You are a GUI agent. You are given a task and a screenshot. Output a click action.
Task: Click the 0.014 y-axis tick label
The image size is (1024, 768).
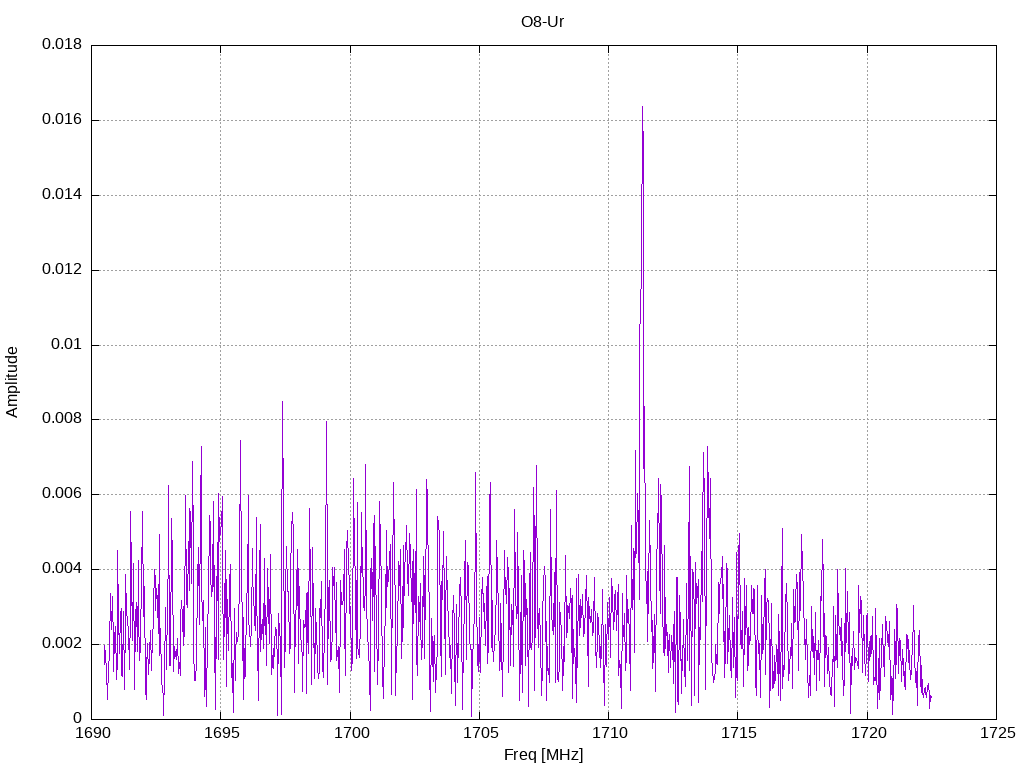point(61,195)
